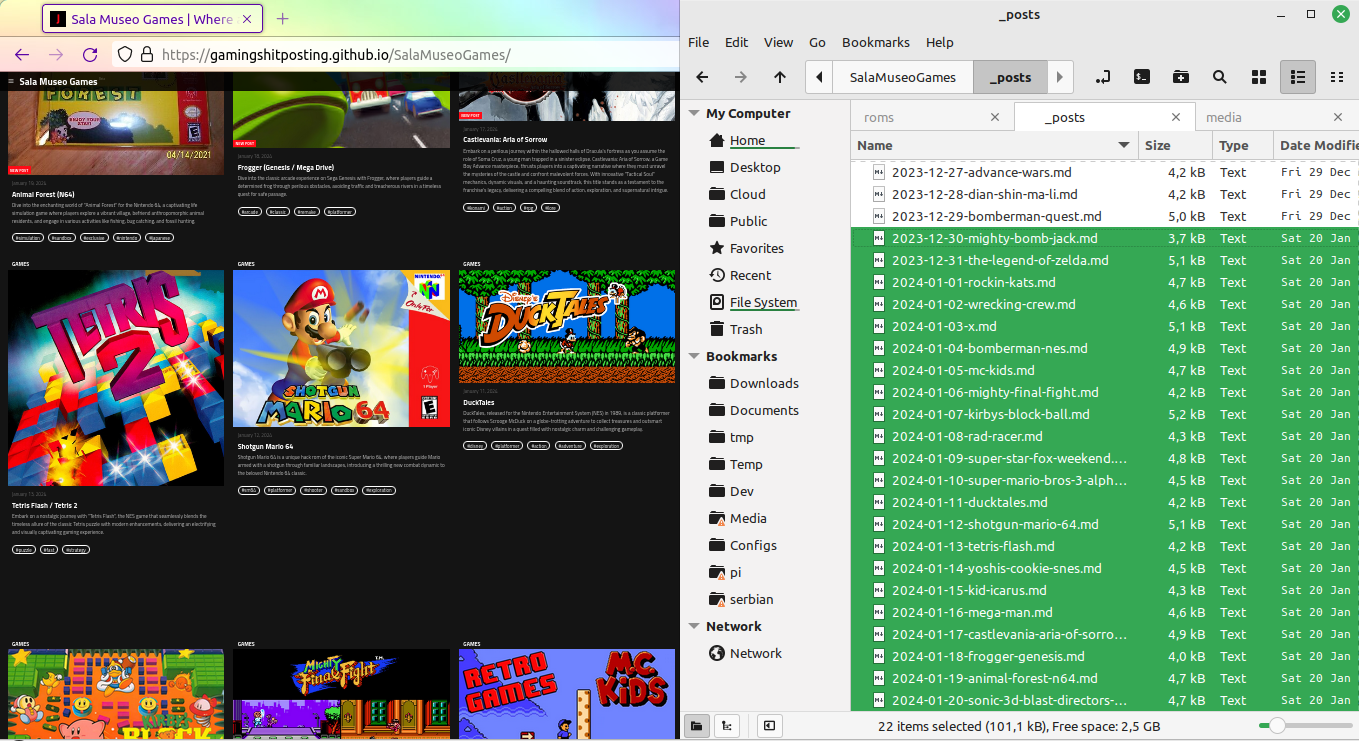The width and height of the screenshot is (1359, 741).
Task: Collapse the My Computer section
Action: [x=695, y=114]
